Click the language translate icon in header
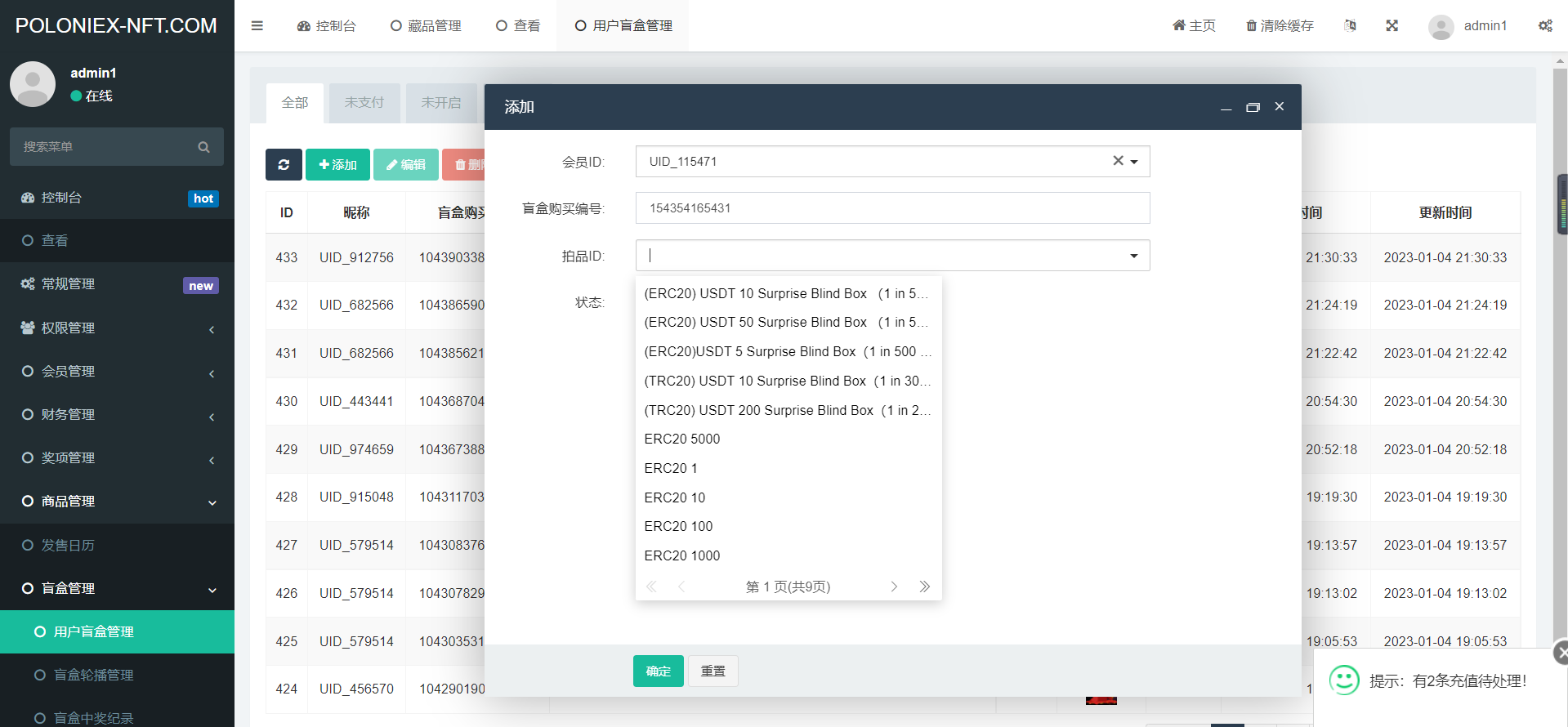Image resolution: width=1568 pixels, height=727 pixels. [1350, 25]
